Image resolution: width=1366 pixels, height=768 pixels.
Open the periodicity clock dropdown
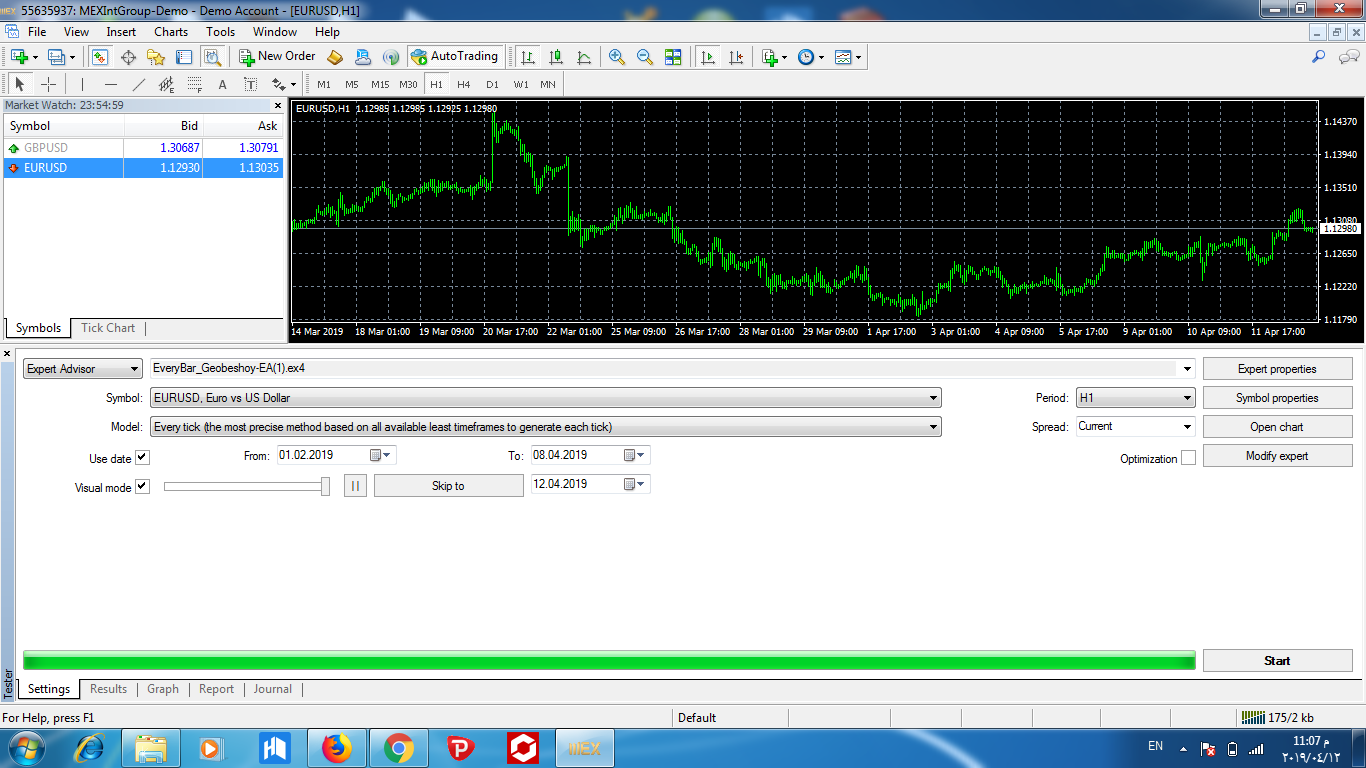tap(811, 57)
